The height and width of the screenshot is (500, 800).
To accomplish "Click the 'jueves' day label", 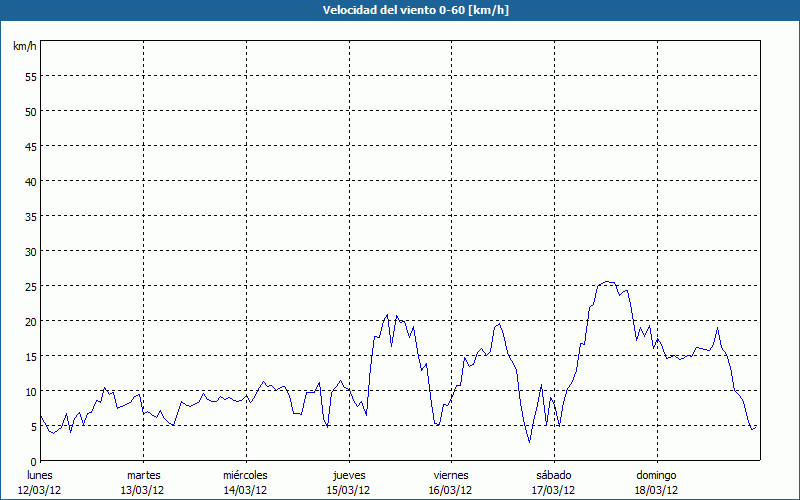I will click(348, 475).
